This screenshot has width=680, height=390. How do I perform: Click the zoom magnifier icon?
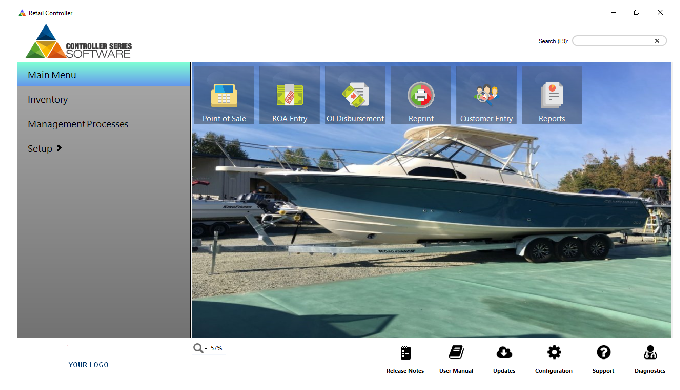[198, 348]
